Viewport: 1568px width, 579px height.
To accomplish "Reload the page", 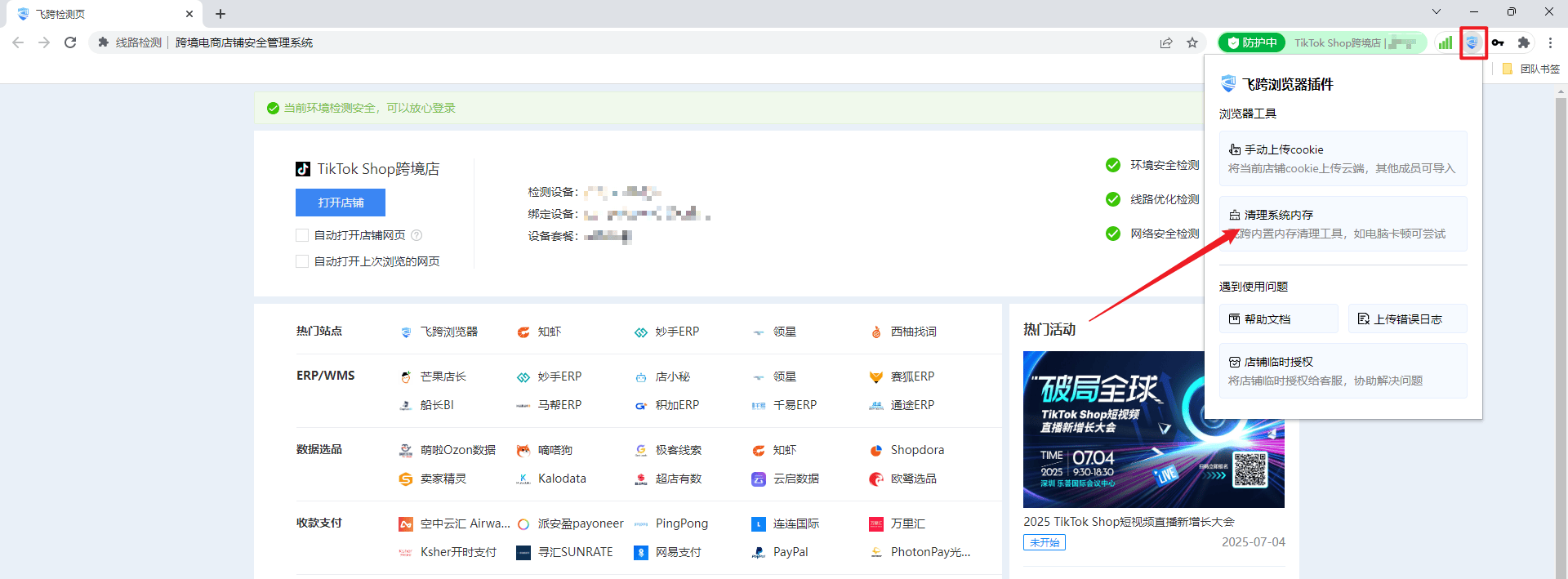I will 70,42.
